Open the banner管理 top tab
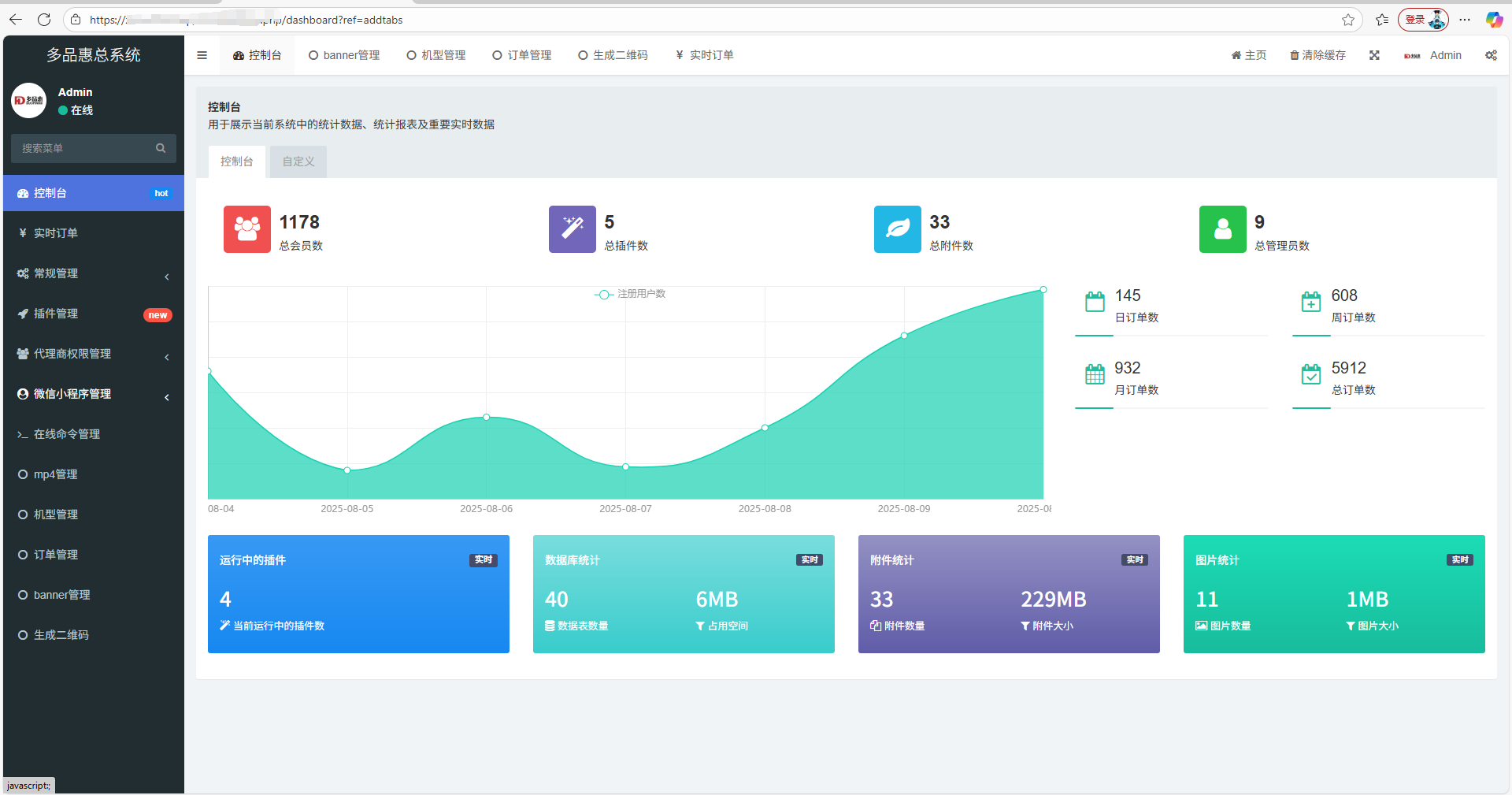The height and width of the screenshot is (795, 1512). [x=344, y=55]
